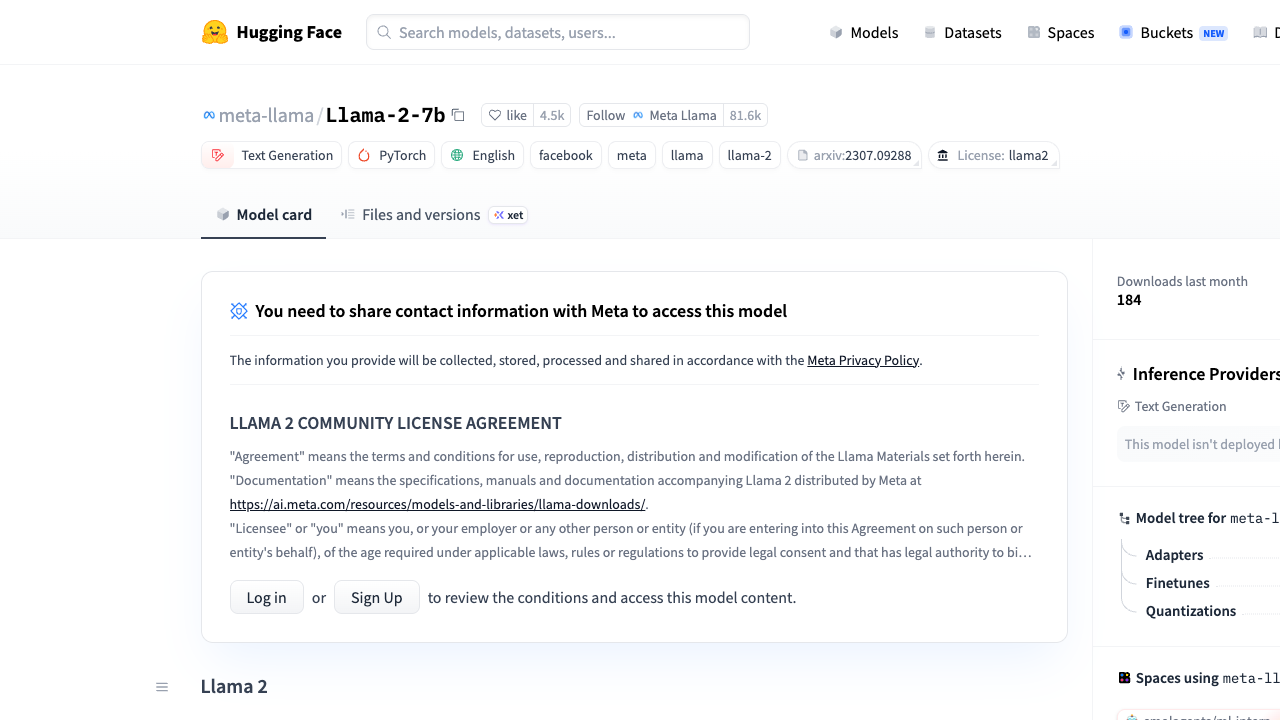Viewport: 1280px width, 720px height.
Task: Click the English globe icon
Action: (x=457, y=155)
